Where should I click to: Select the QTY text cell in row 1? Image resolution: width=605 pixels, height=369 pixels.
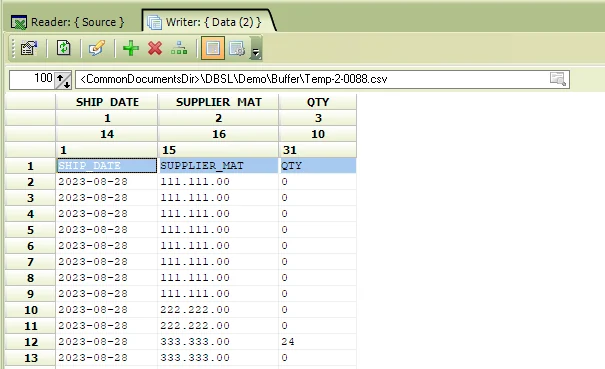pyautogui.click(x=318, y=166)
